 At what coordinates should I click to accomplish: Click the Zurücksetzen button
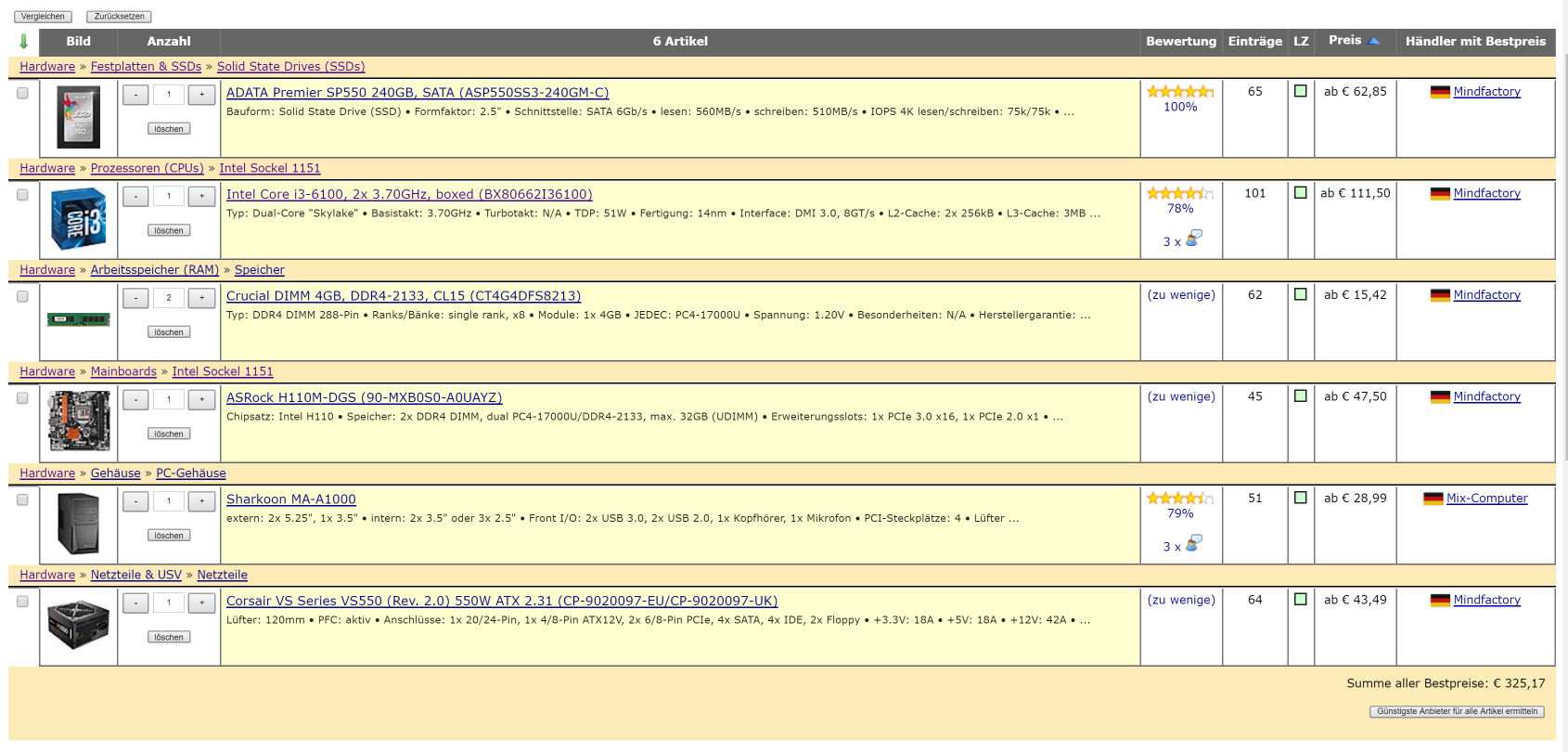[x=119, y=17]
